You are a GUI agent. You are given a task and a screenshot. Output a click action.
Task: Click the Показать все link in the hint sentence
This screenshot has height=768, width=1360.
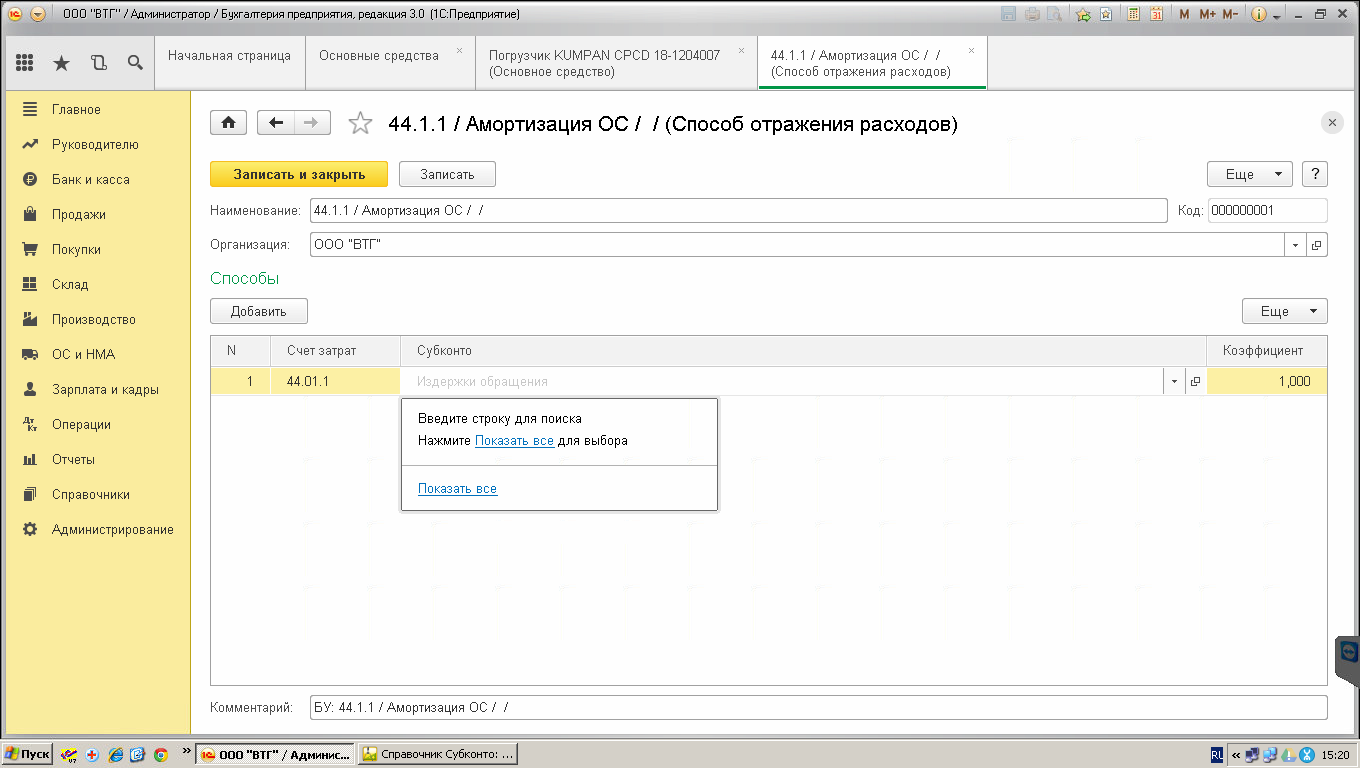click(514, 440)
